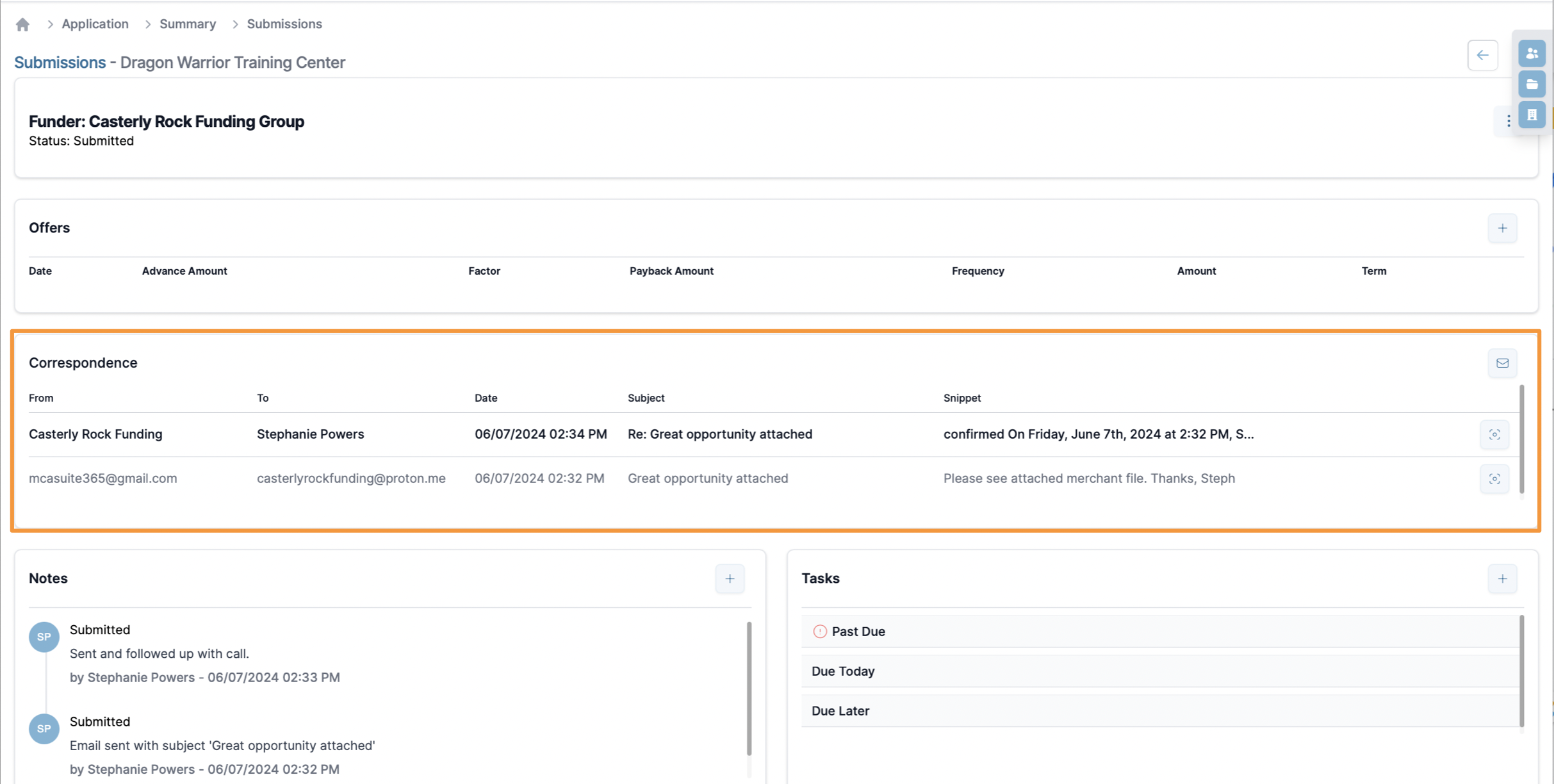Open the building icon in right sidebar
This screenshot has height=784, width=1554.
pyautogui.click(x=1532, y=115)
